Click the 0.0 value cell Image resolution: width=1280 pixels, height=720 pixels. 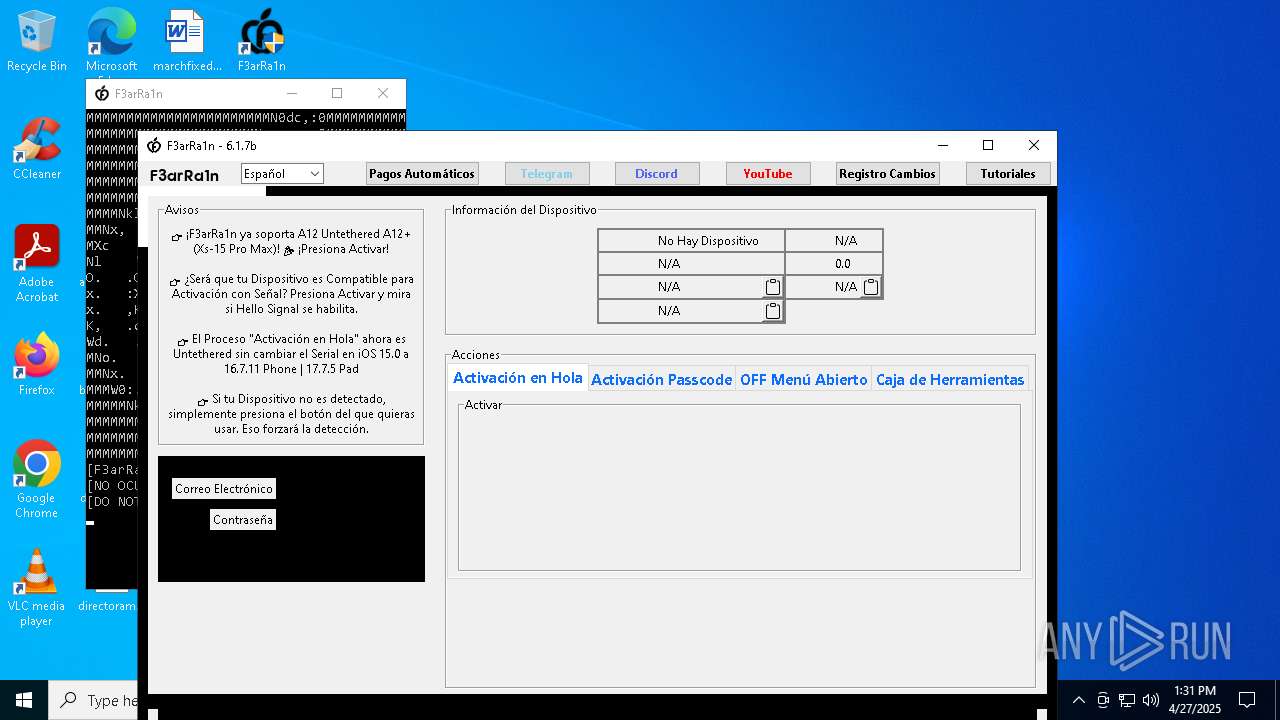pos(834,264)
